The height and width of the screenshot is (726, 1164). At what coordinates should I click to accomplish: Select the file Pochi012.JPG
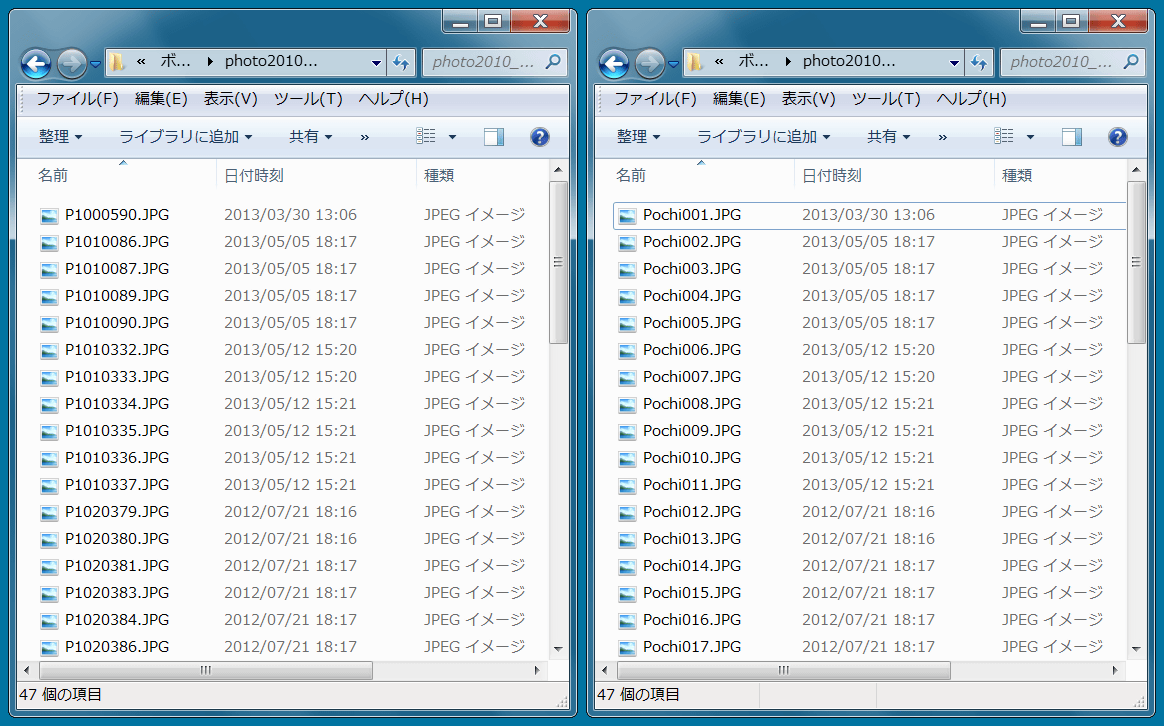pos(691,511)
